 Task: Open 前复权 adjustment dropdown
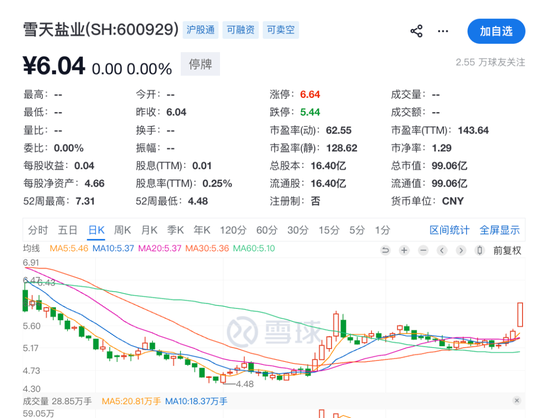[507, 250]
